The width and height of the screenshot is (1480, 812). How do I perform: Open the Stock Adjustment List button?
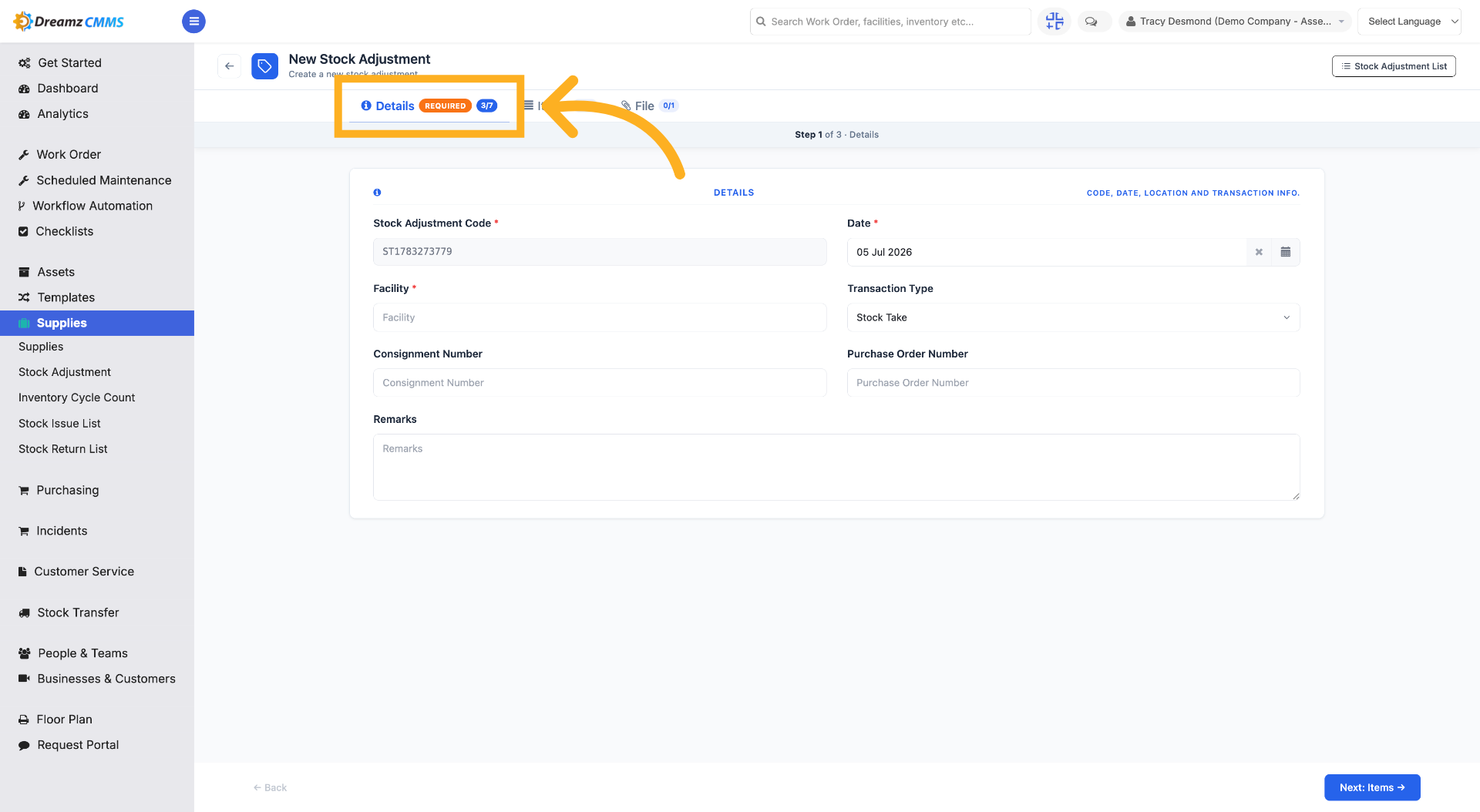pyautogui.click(x=1394, y=66)
